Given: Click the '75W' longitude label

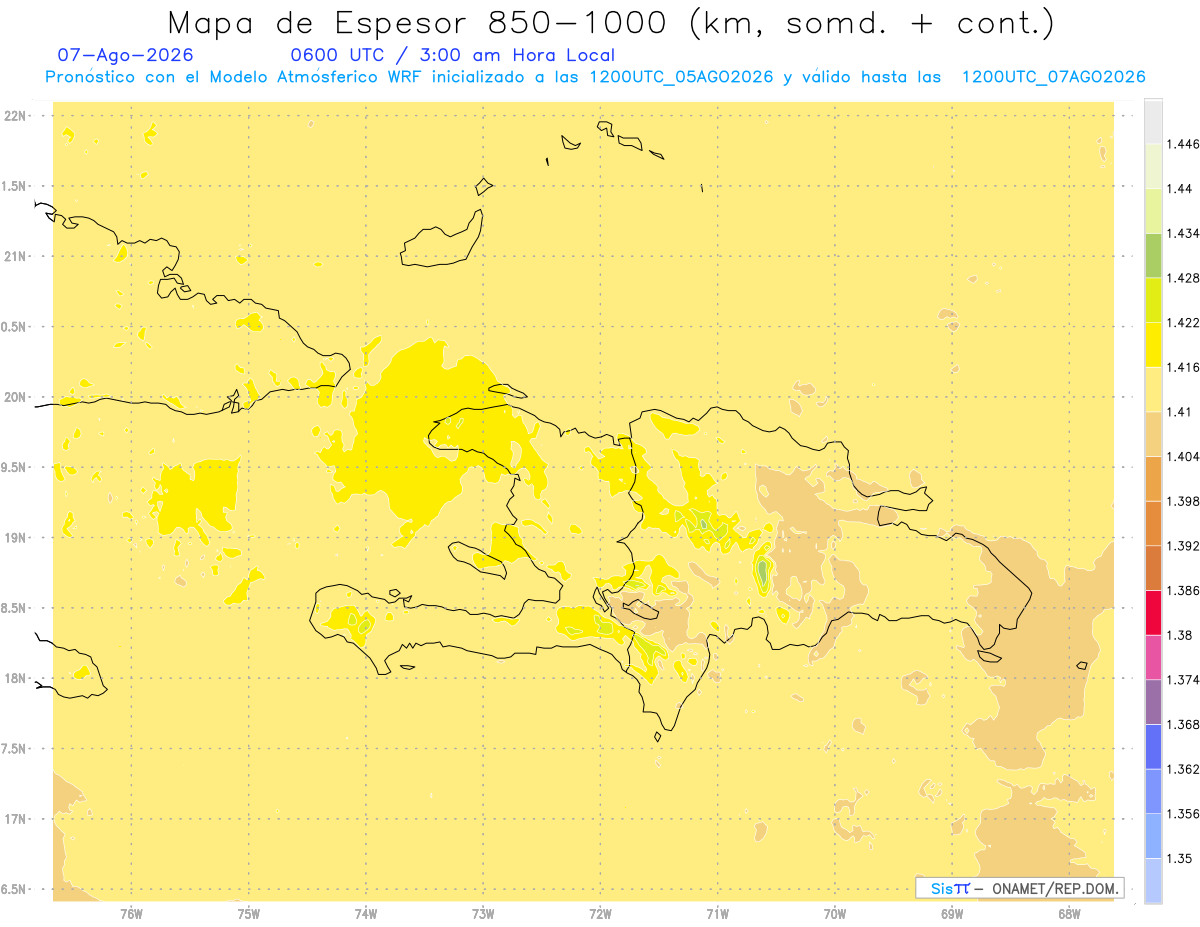Looking at the screenshot, I should (x=249, y=913).
